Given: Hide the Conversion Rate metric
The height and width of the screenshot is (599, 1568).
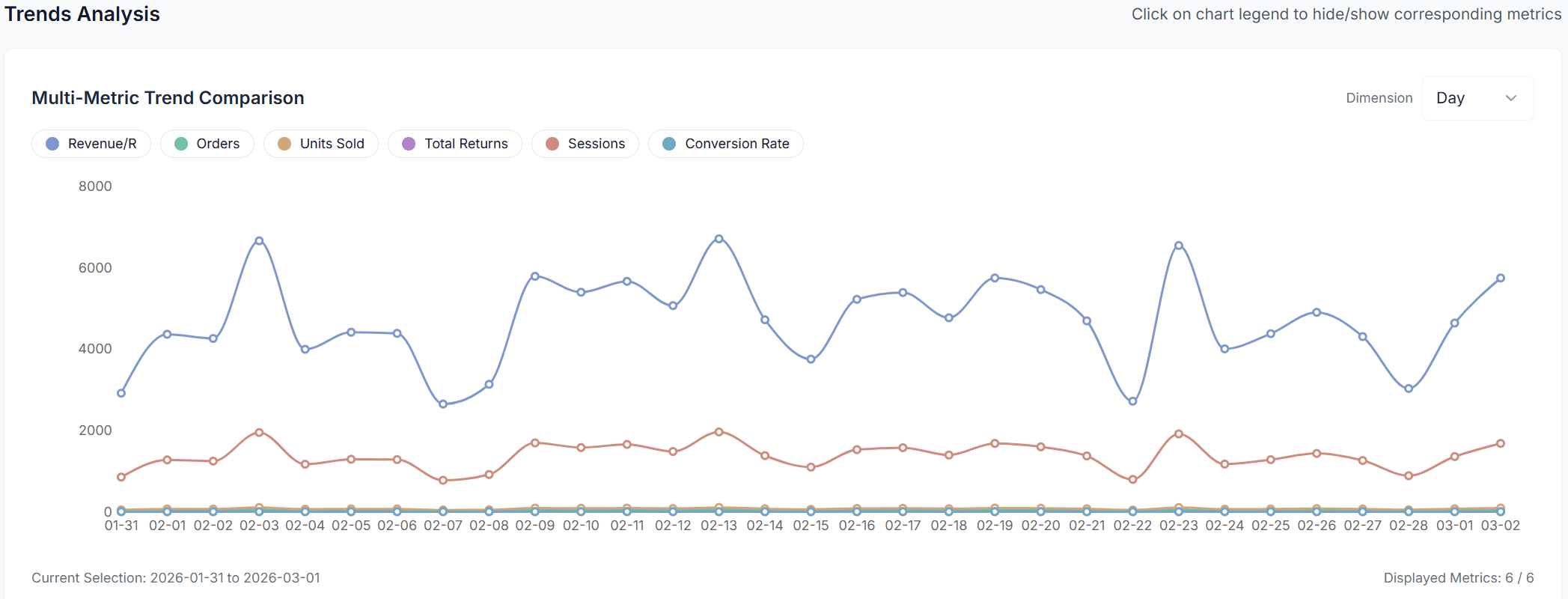Looking at the screenshot, I should pos(726,144).
